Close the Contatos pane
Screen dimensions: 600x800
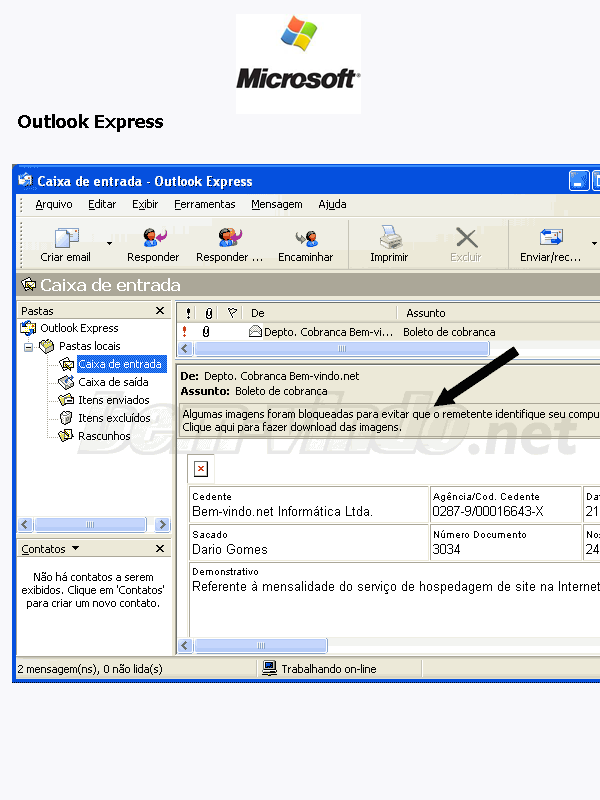(x=160, y=548)
